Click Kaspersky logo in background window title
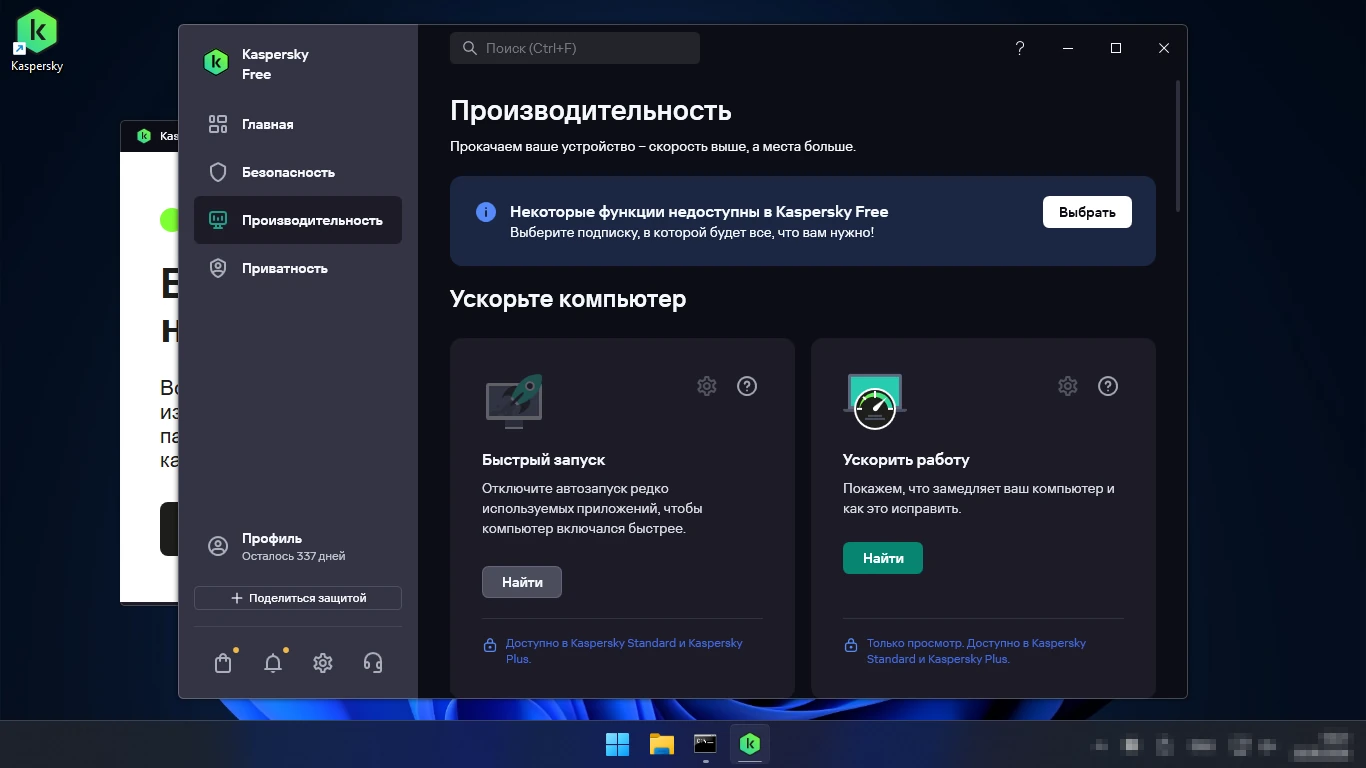Image resolution: width=1366 pixels, height=768 pixels. [143, 136]
